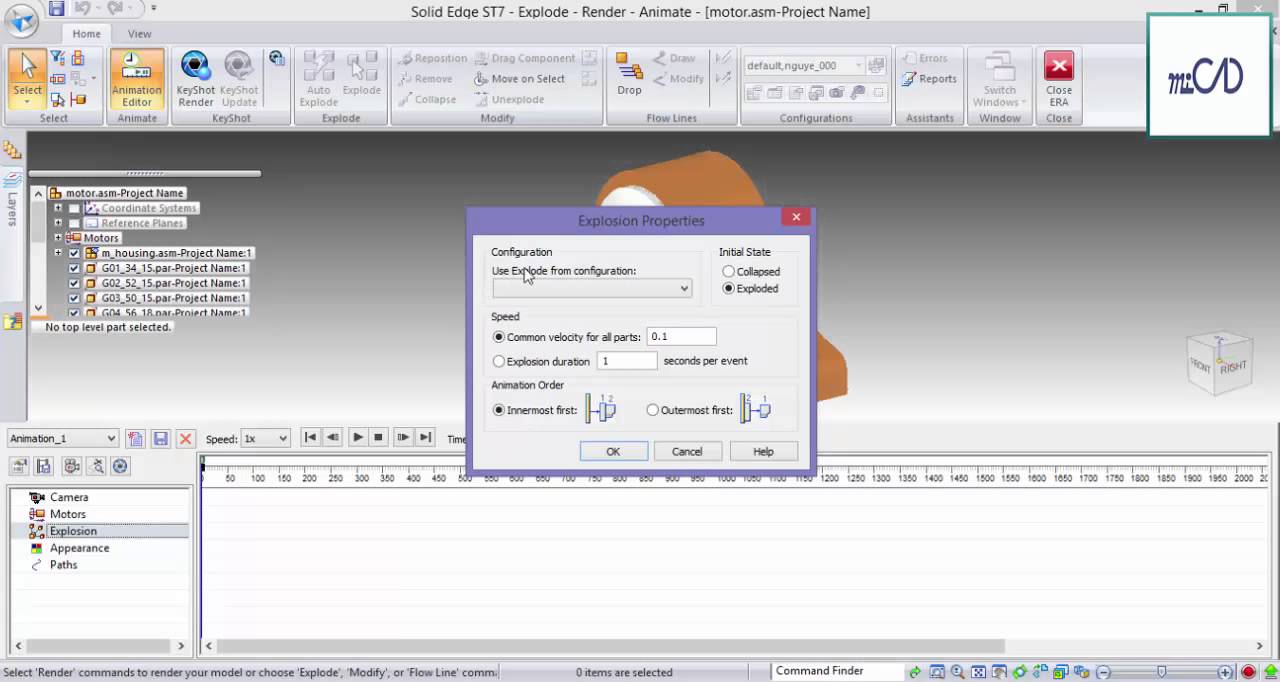
Task: Select the Drop flow line tool
Action: click(x=629, y=75)
